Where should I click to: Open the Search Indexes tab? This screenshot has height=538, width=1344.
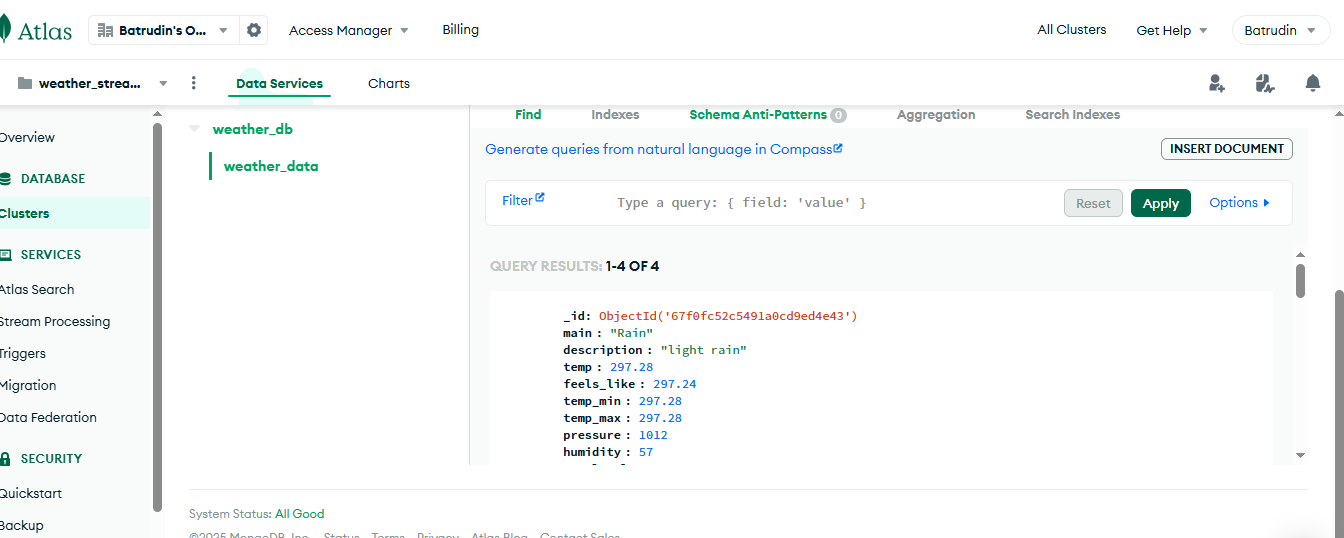click(x=1072, y=115)
